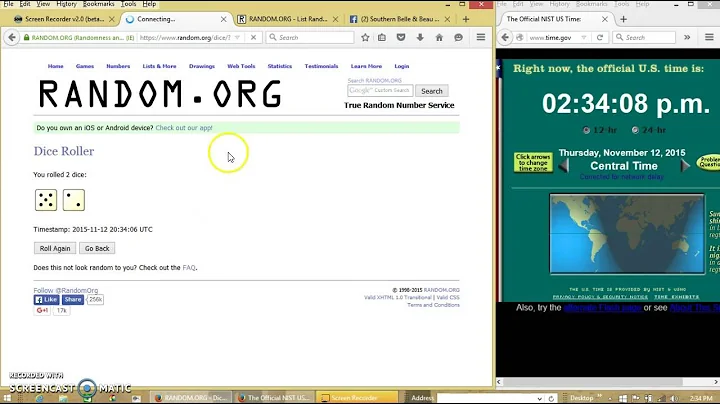The height and width of the screenshot is (404, 720).
Task: Close The Official NIST US Time tab
Action: click(605, 19)
